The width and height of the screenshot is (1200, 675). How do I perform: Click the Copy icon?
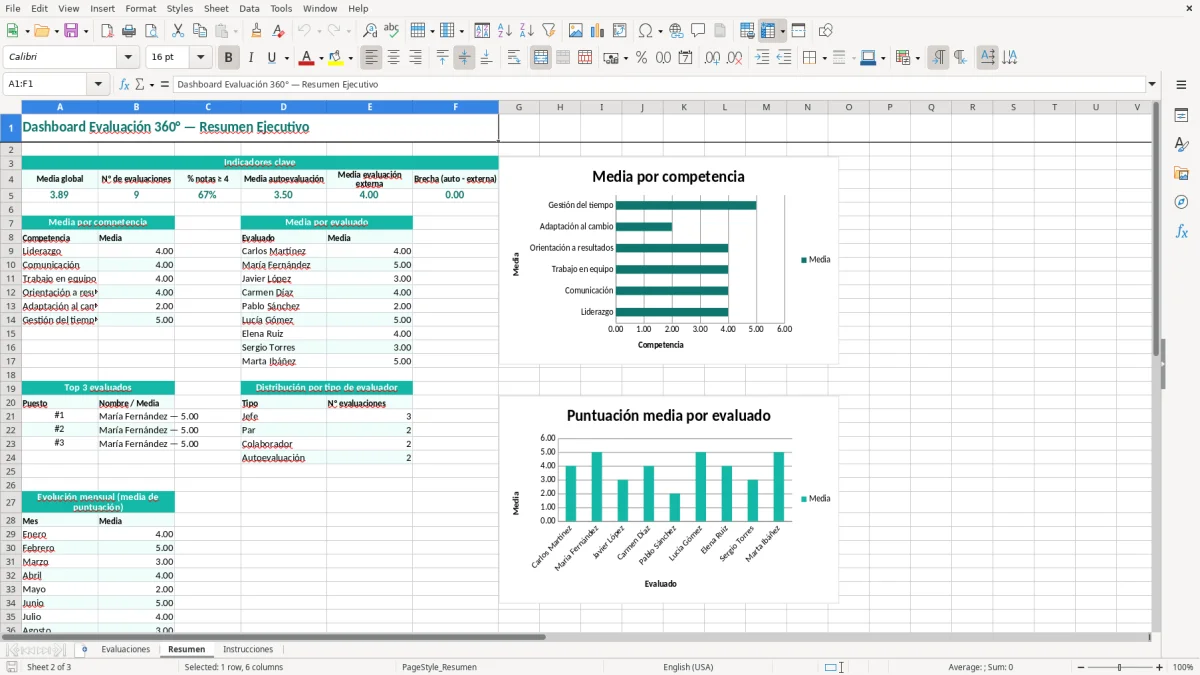[x=199, y=31]
